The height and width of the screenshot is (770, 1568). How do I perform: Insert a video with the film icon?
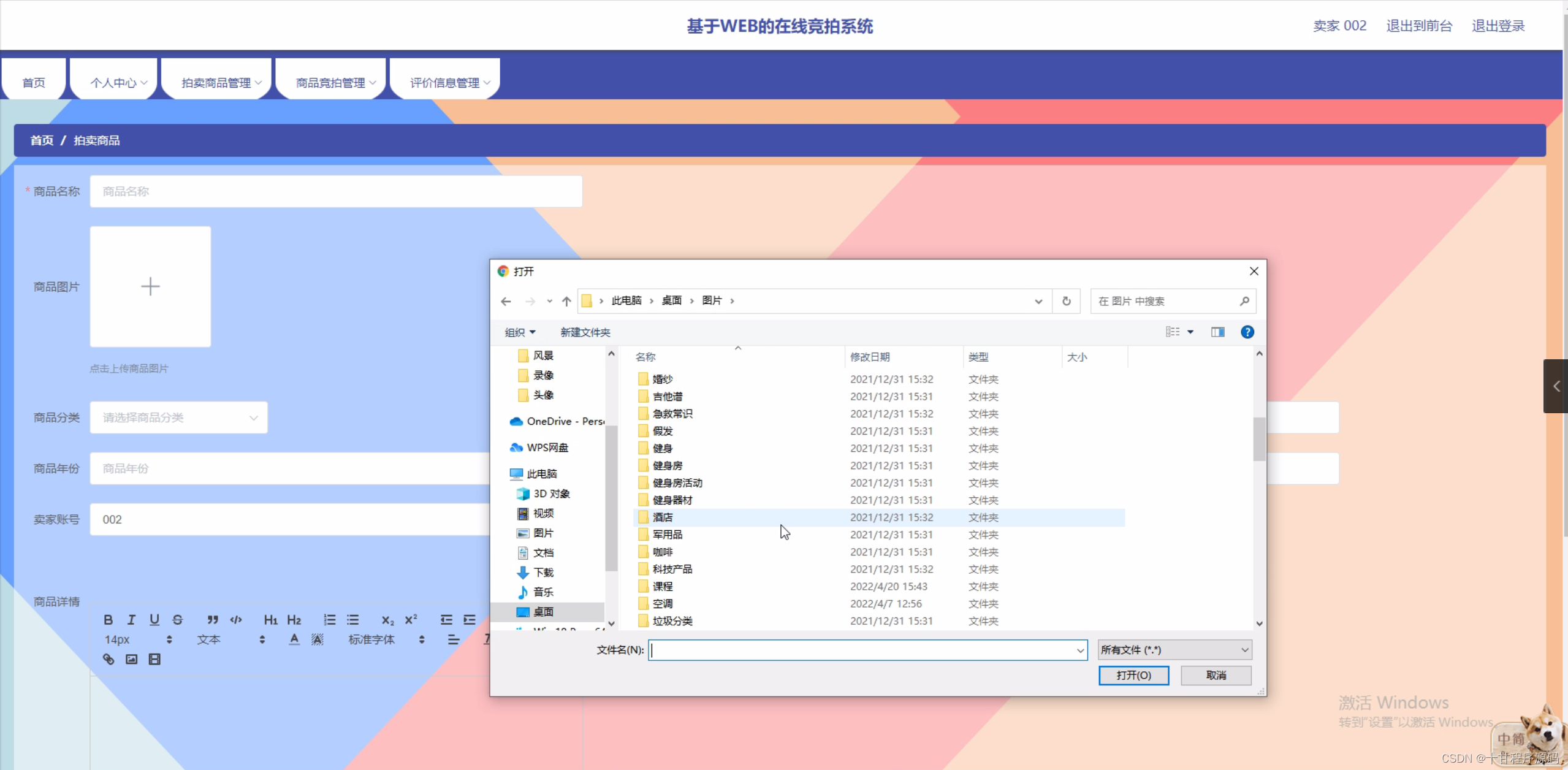coord(154,659)
